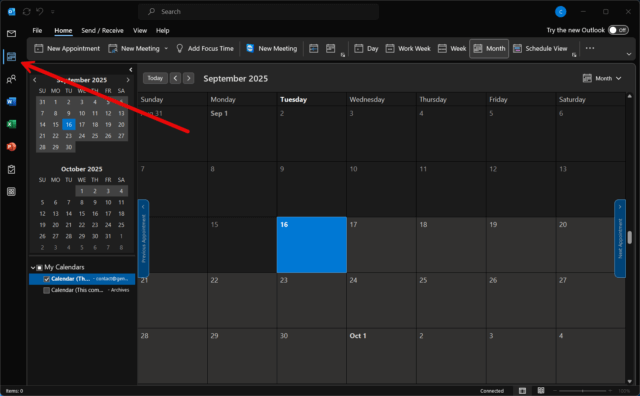This screenshot has height=396, width=640.
Task: Open Customize Quick Access Toolbar dropdown
Action: tap(53, 12)
